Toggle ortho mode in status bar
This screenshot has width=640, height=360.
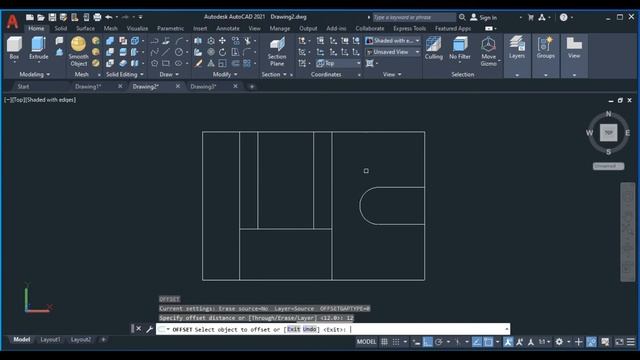point(427,342)
